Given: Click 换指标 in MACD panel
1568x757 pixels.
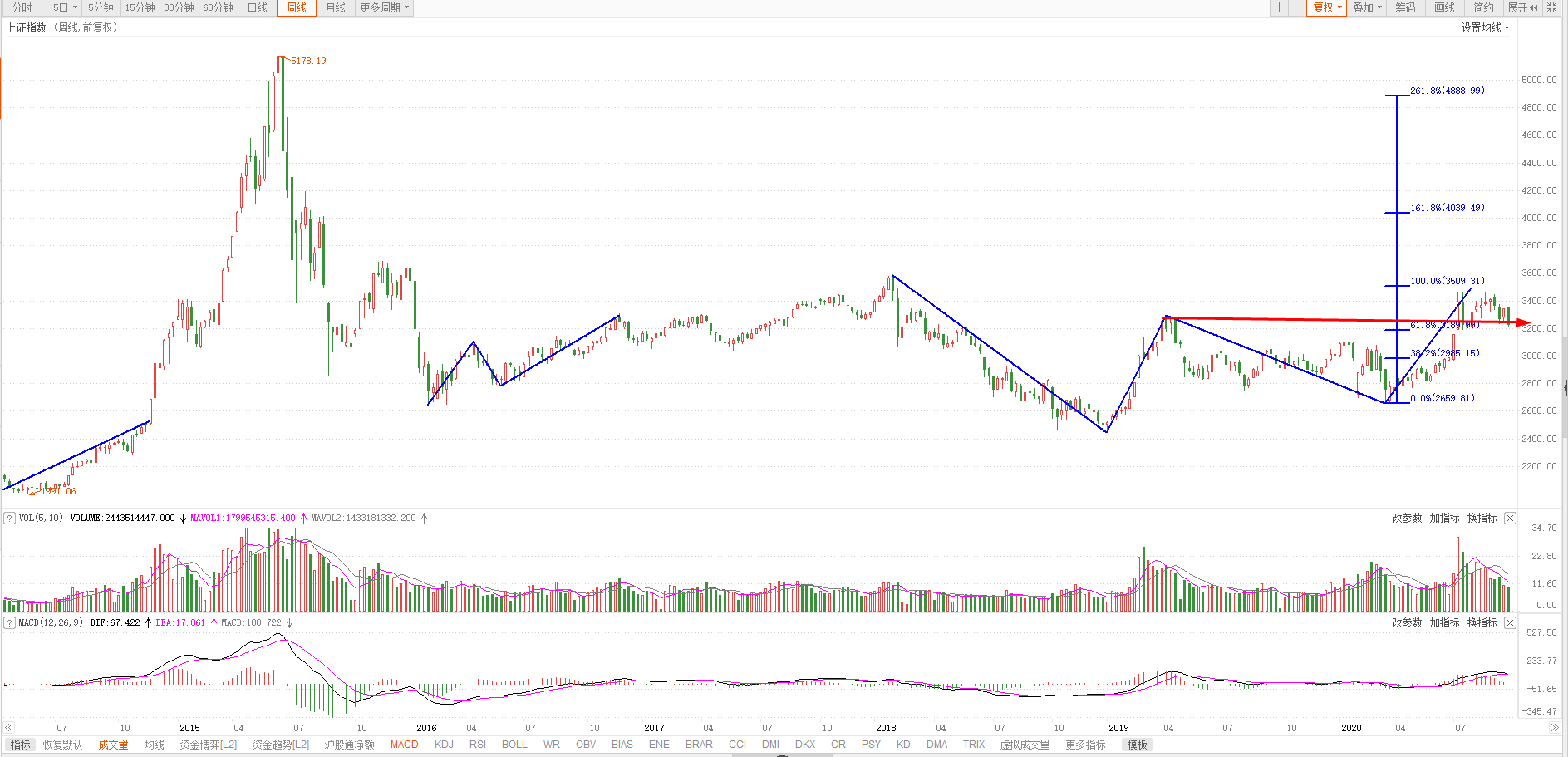Looking at the screenshot, I should [1482, 622].
